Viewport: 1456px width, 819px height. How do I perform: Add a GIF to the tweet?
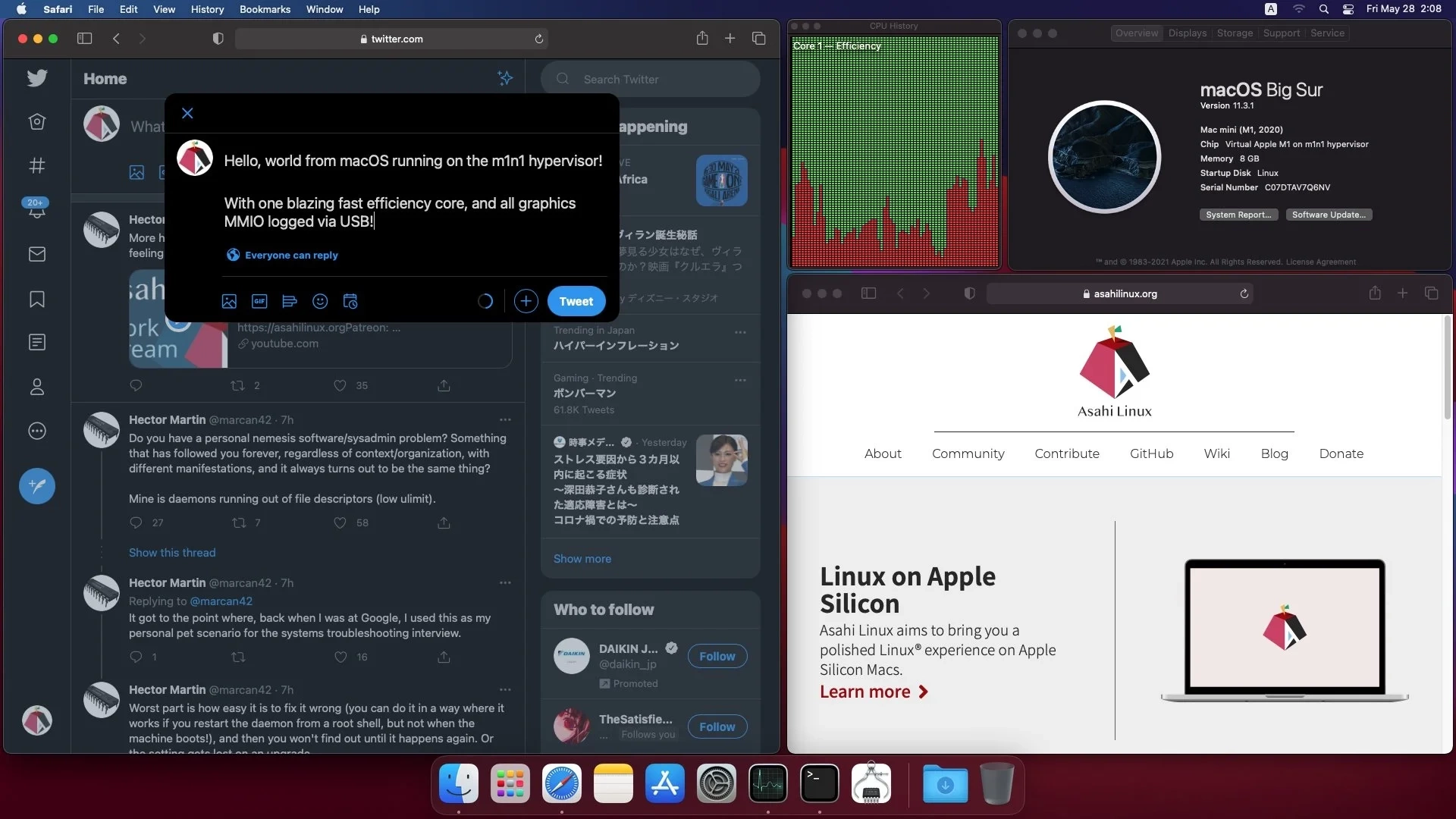pos(259,301)
